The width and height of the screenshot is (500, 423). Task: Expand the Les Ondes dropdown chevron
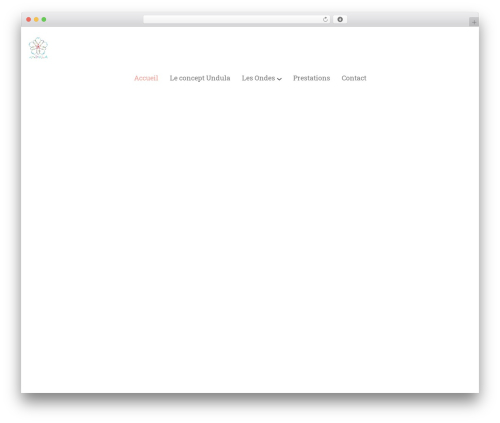[x=279, y=79]
